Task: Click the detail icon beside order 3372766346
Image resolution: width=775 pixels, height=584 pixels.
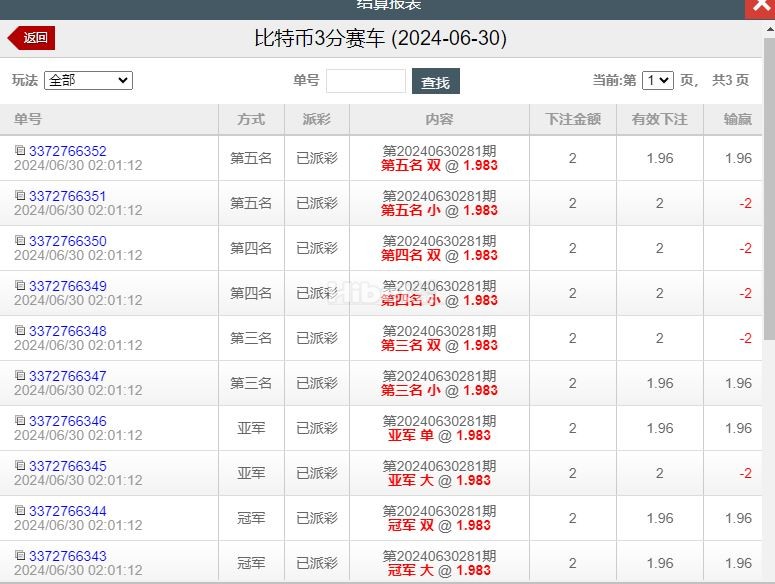Action: (x=20, y=420)
